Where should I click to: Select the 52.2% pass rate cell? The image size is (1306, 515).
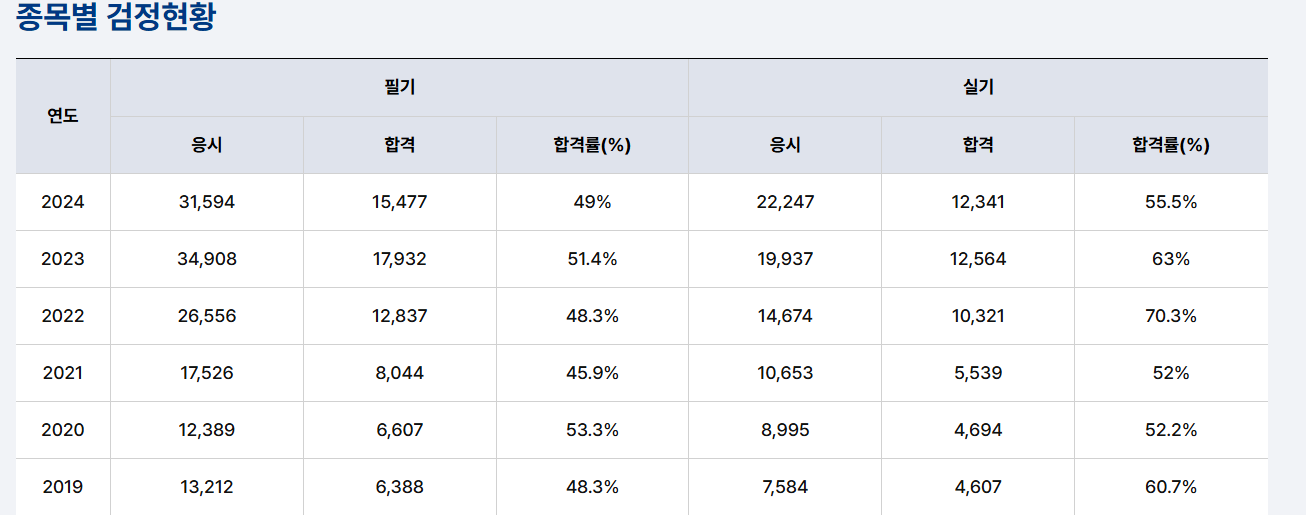[1171, 430]
